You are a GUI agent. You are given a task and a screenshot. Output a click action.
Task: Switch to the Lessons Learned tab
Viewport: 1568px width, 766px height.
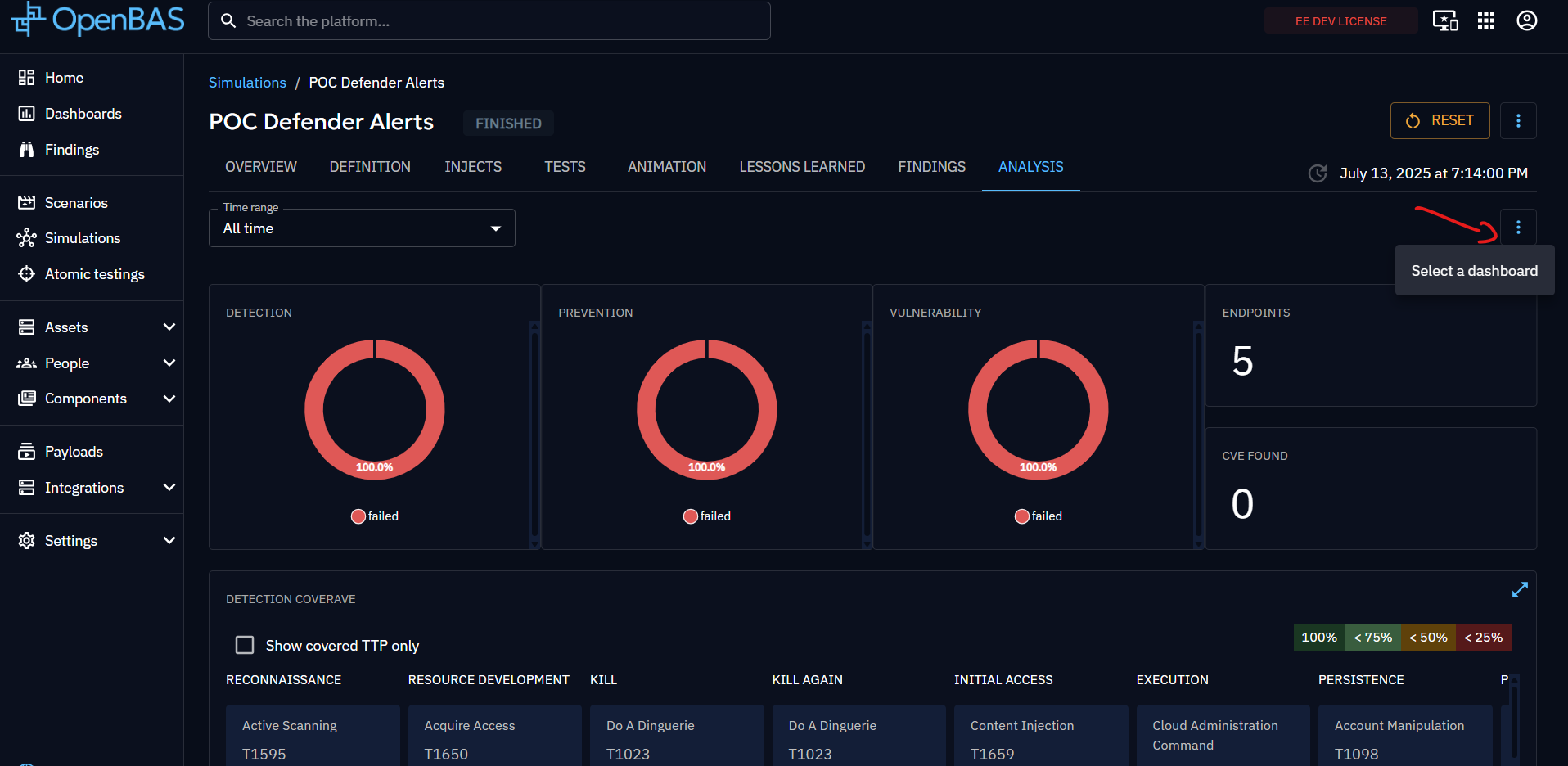[802, 166]
